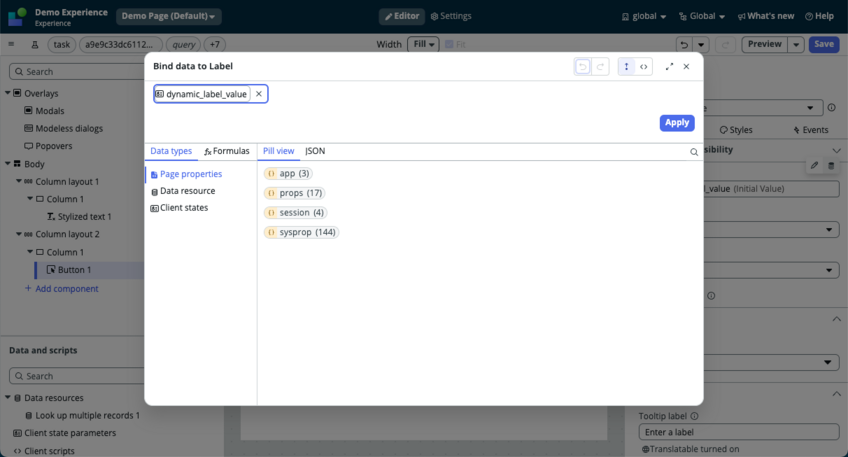
Task: Open Demo Page (Default) dropdown
Action: click(x=168, y=16)
